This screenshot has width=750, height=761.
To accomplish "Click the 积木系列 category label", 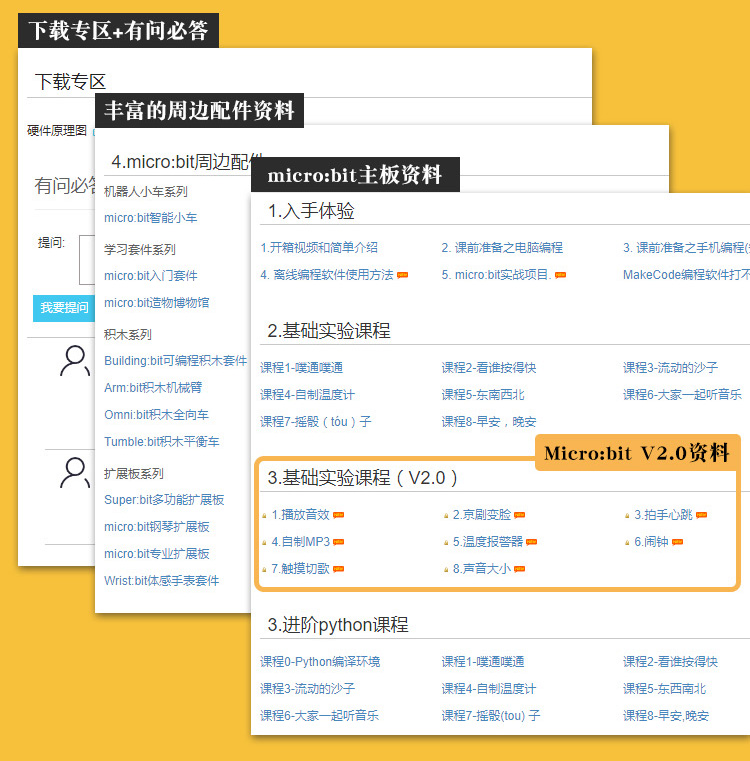I will click(128, 334).
